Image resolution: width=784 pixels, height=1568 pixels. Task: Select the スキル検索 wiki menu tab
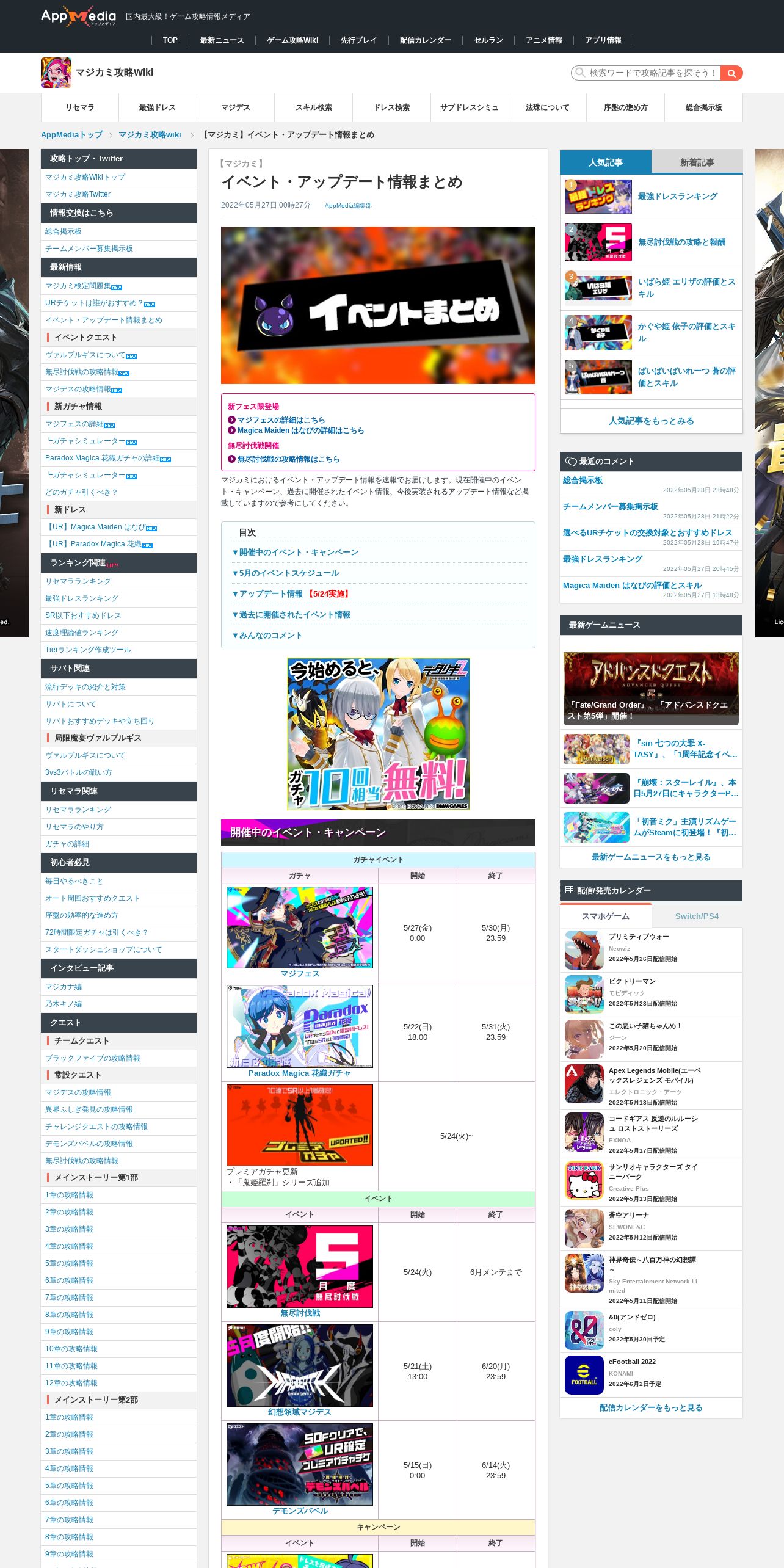[x=314, y=107]
